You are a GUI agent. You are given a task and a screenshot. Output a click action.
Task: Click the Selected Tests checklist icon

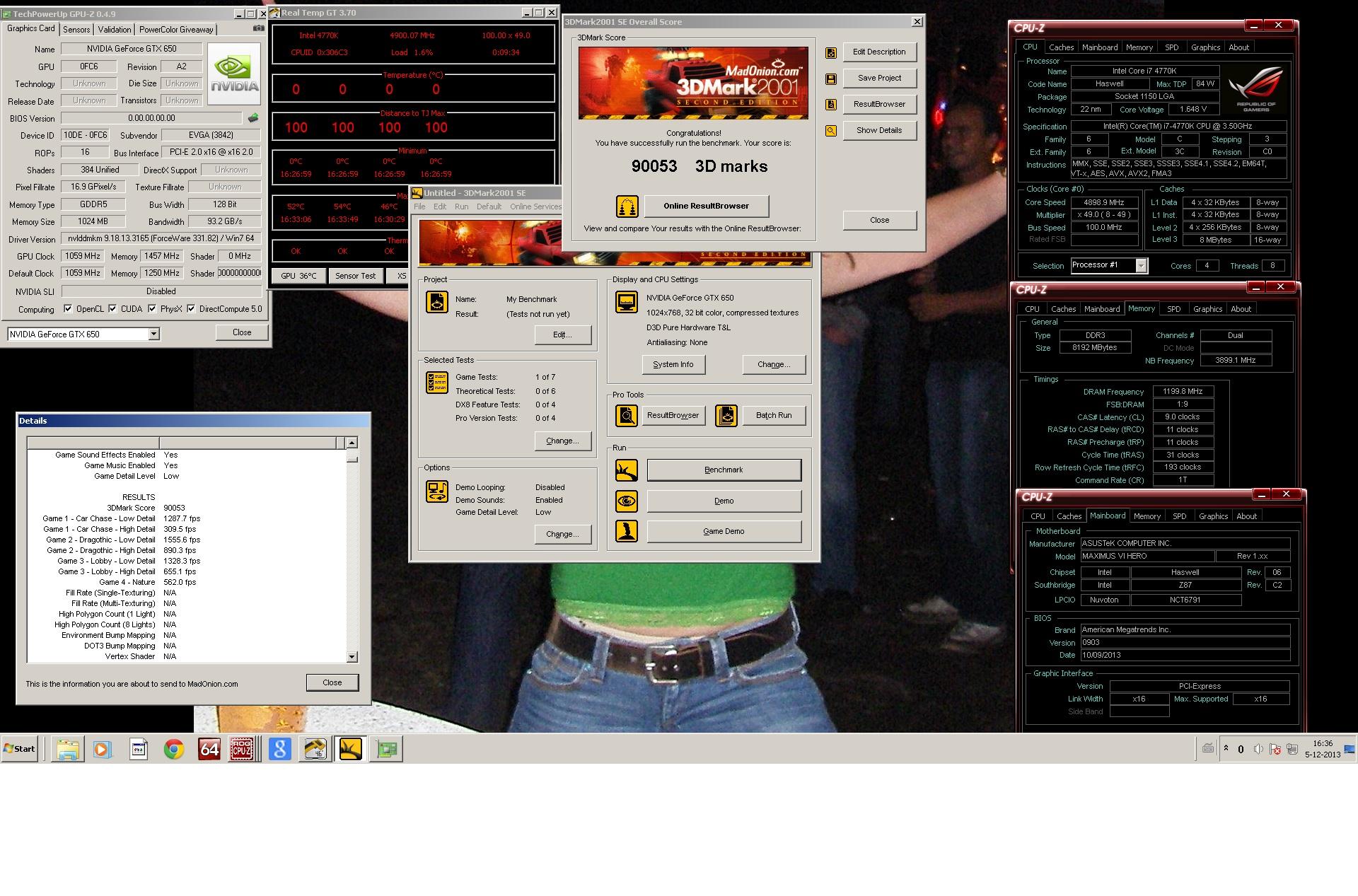(x=437, y=383)
